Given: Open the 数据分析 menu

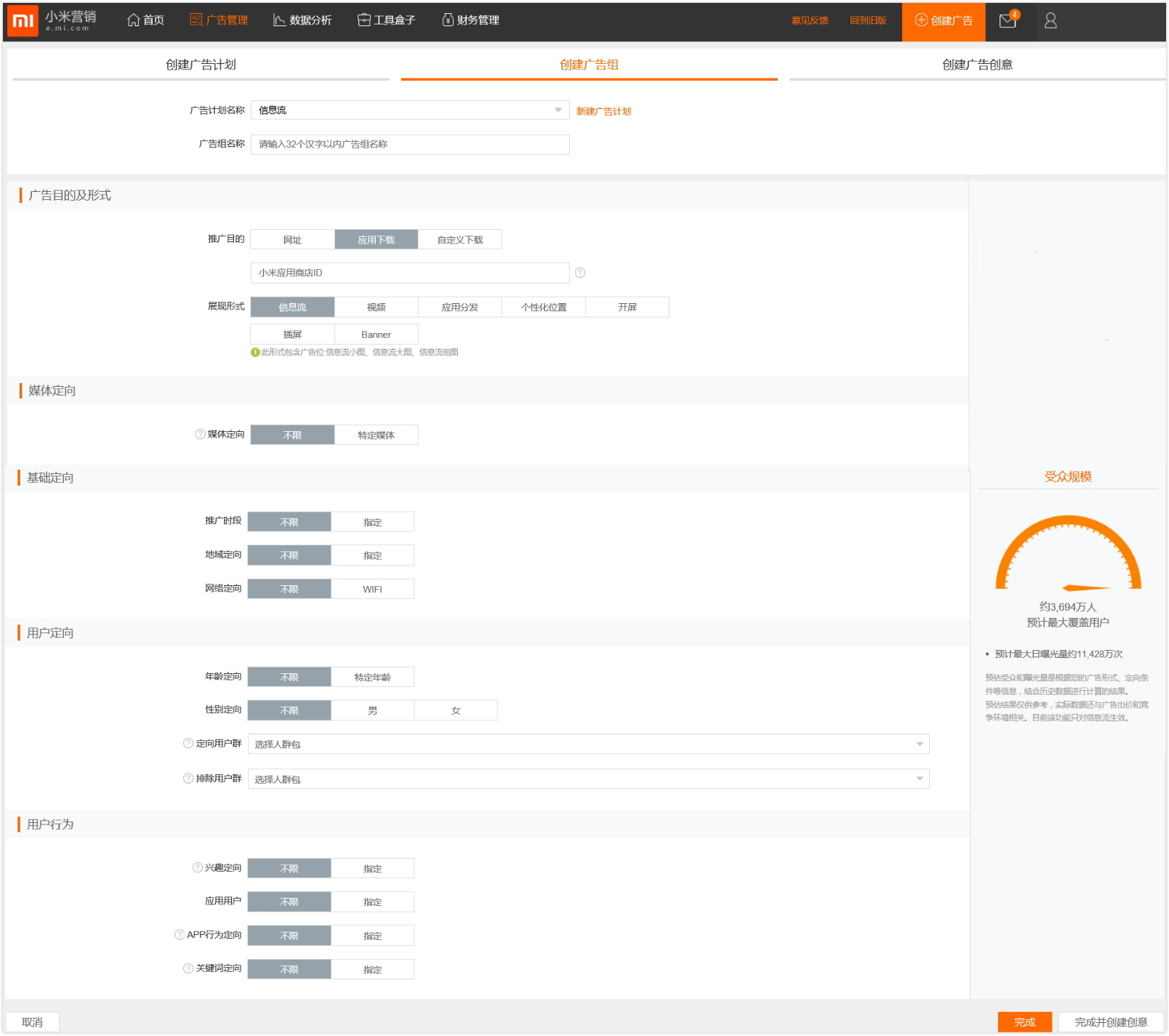Looking at the screenshot, I should [x=302, y=20].
